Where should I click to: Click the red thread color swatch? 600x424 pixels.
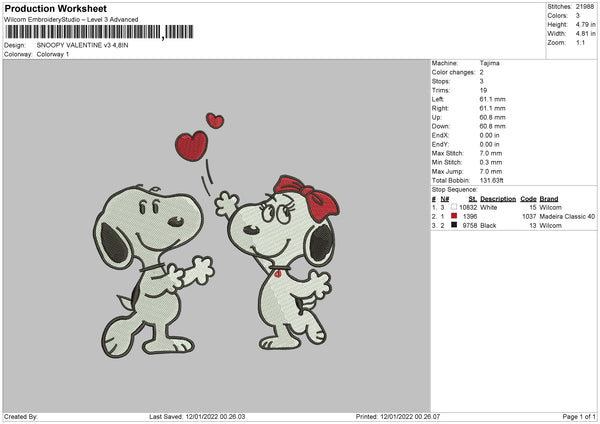[x=454, y=216]
